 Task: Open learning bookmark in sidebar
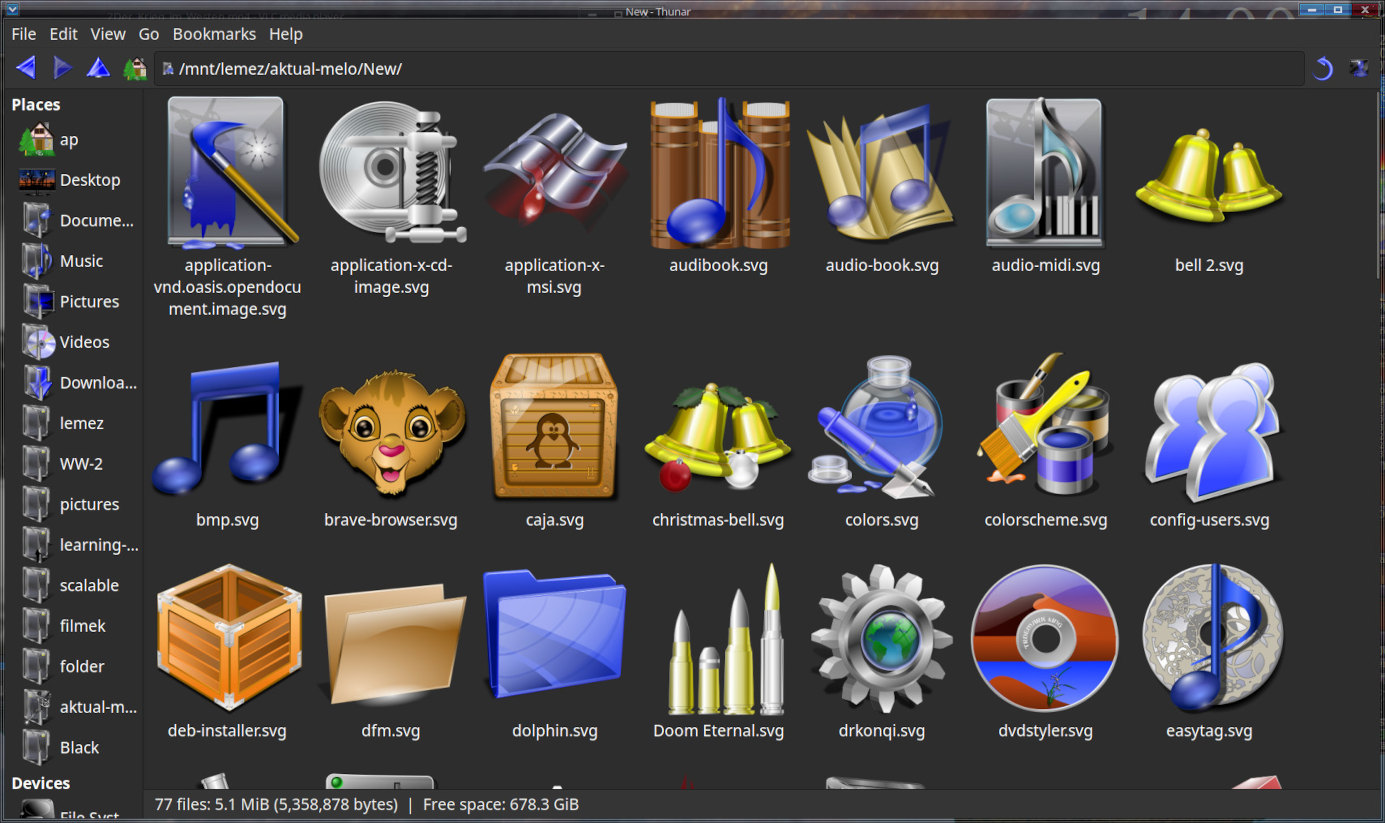click(72, 545)
